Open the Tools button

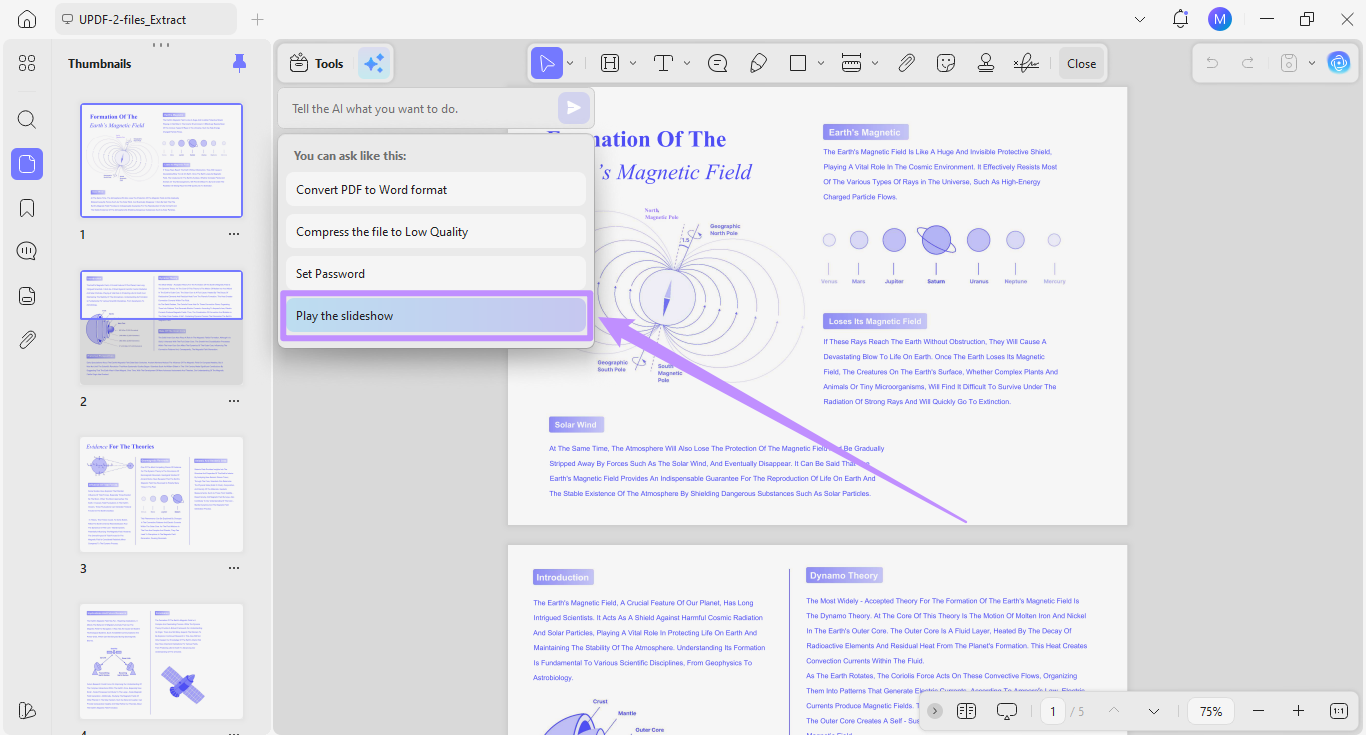point(316,63)
